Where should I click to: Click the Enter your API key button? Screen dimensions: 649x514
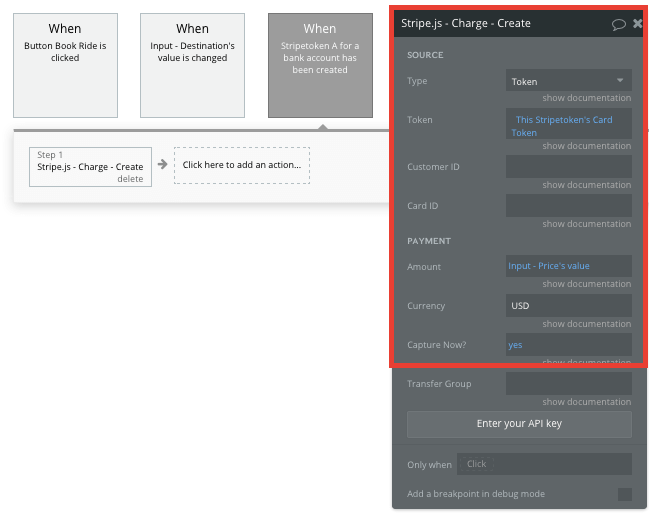click(519, 424)
